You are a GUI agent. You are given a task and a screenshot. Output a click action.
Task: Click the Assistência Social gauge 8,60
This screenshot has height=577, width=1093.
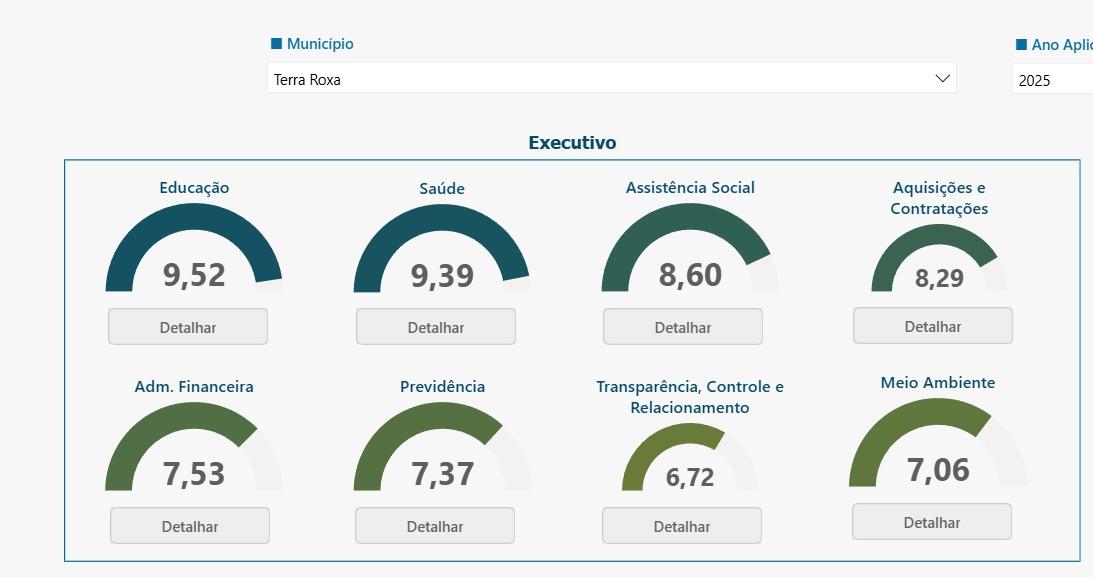click(690, 248)
